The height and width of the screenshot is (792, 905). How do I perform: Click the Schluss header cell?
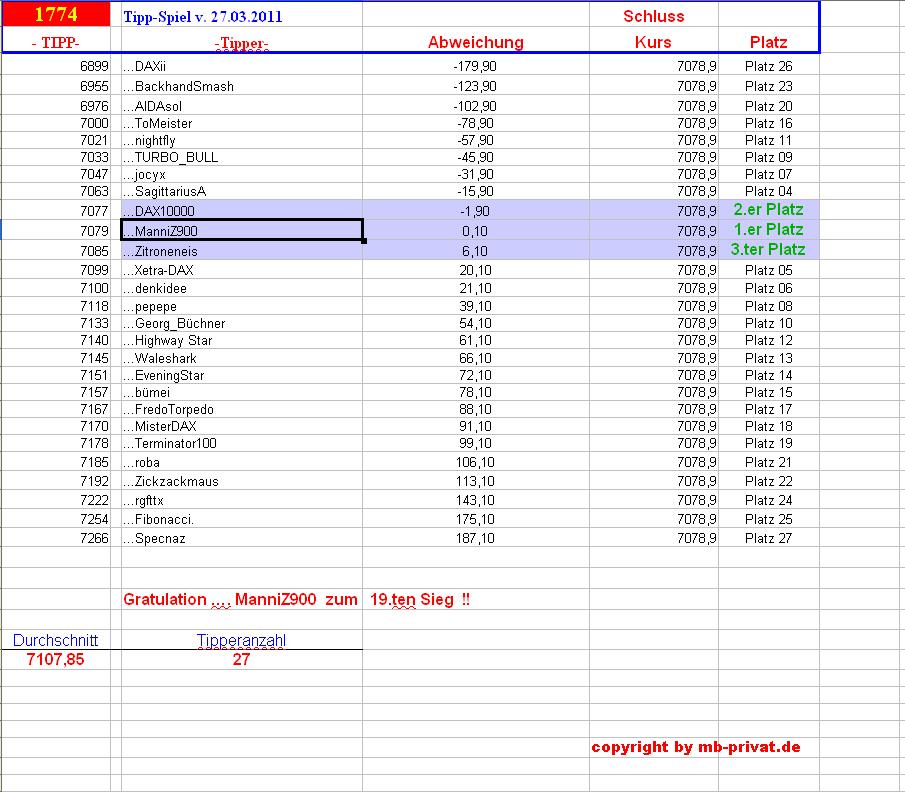click(x=653, y=16)
